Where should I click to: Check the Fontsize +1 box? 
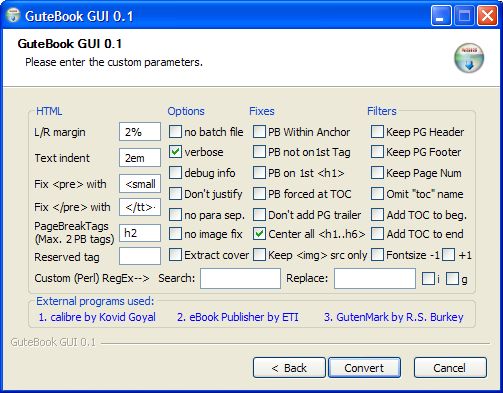coord(449,255)
